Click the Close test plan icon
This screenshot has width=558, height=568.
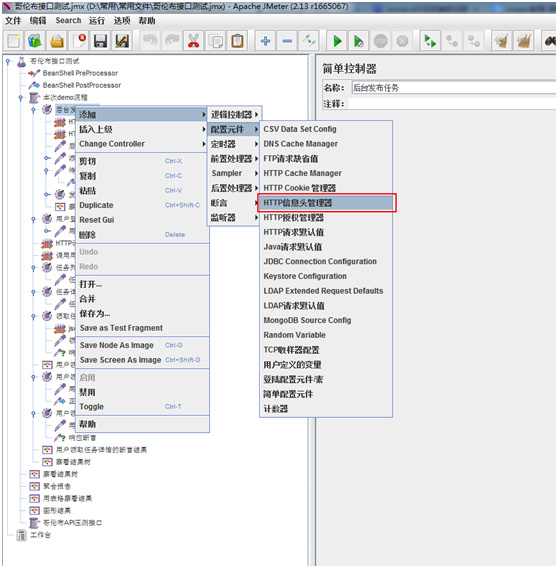point(79,41)
